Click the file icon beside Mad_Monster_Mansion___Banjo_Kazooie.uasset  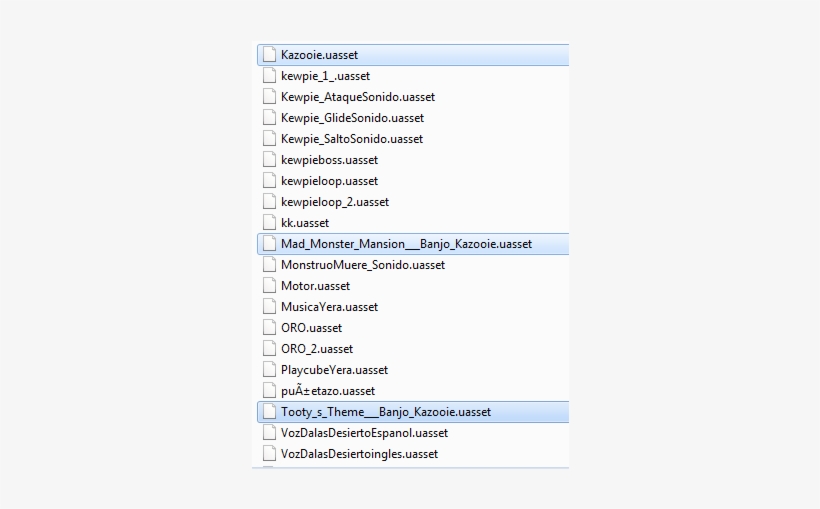[269, 243]
